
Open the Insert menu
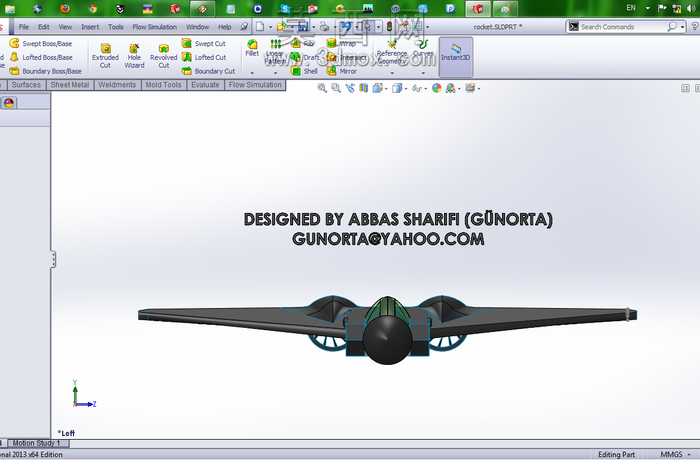click(90, 27)
